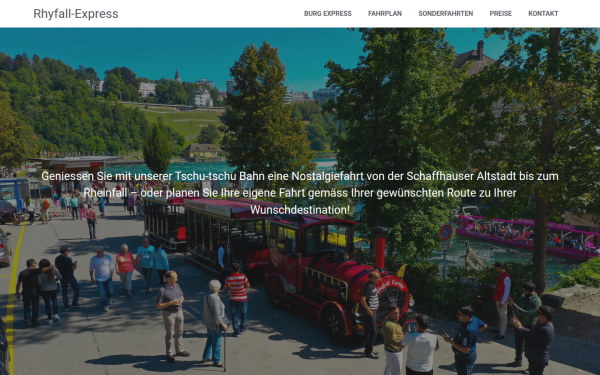Open the Rhyfall-Express home link

pos(76,14)
